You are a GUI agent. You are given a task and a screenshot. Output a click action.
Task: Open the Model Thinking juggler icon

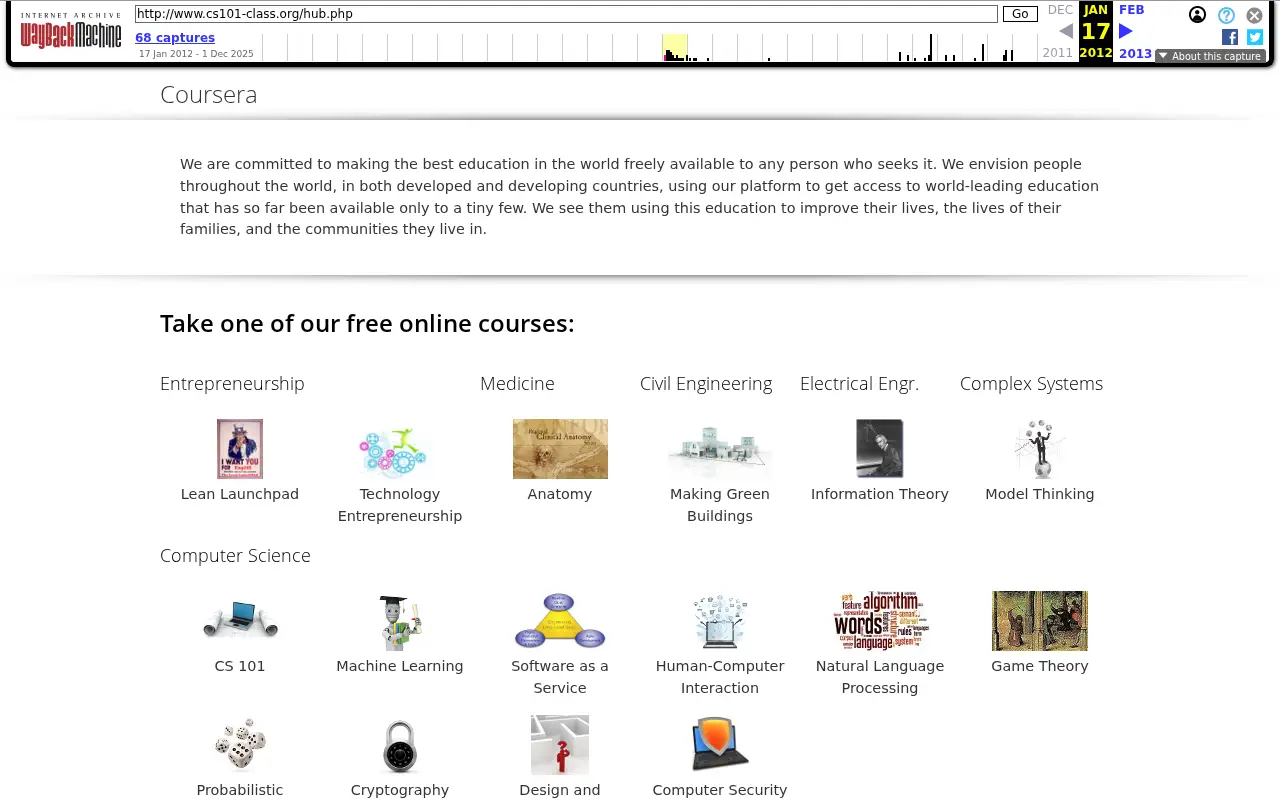[x=1040, y=449]
